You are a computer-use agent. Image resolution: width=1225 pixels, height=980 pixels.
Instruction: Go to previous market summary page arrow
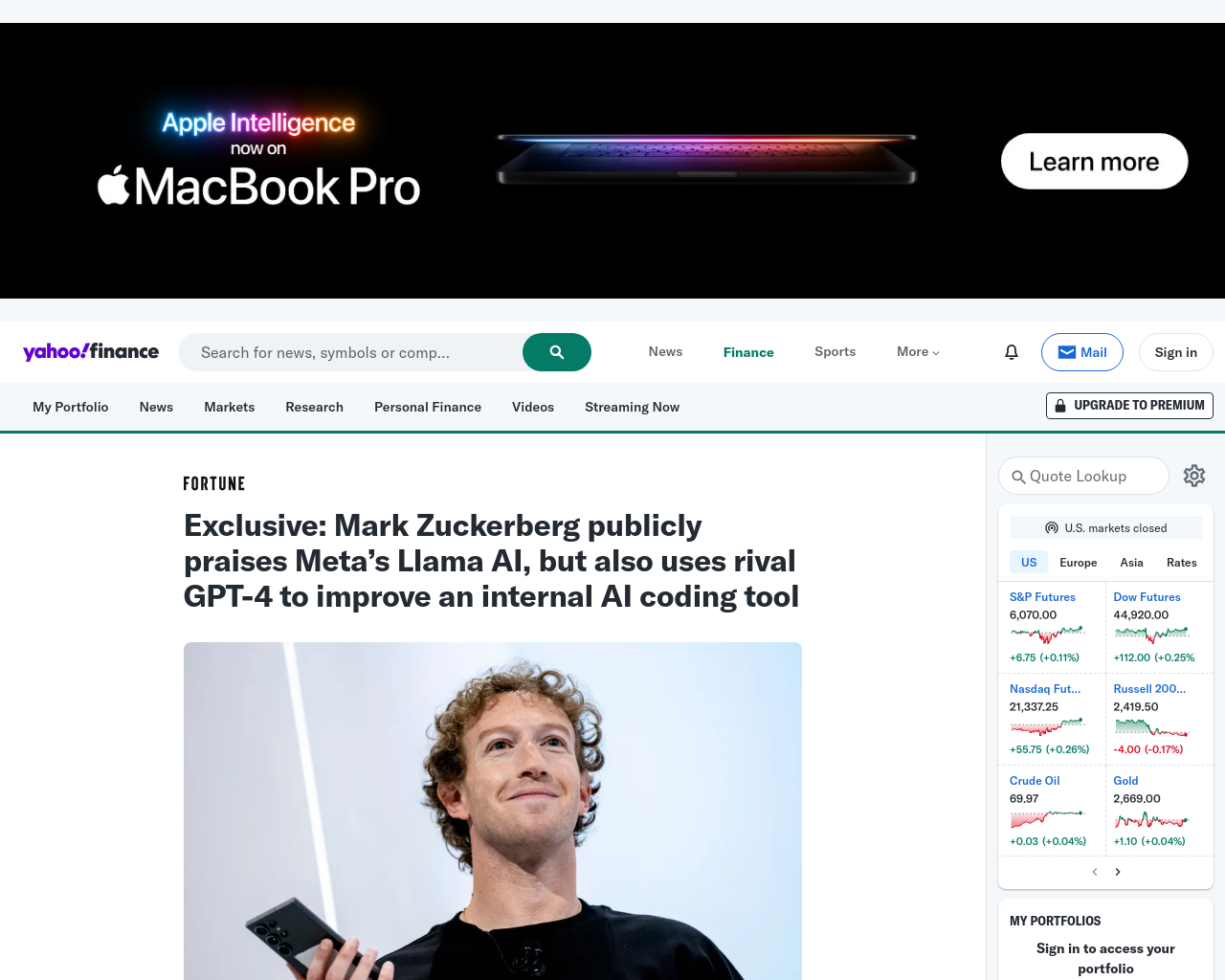[1095, 872]
